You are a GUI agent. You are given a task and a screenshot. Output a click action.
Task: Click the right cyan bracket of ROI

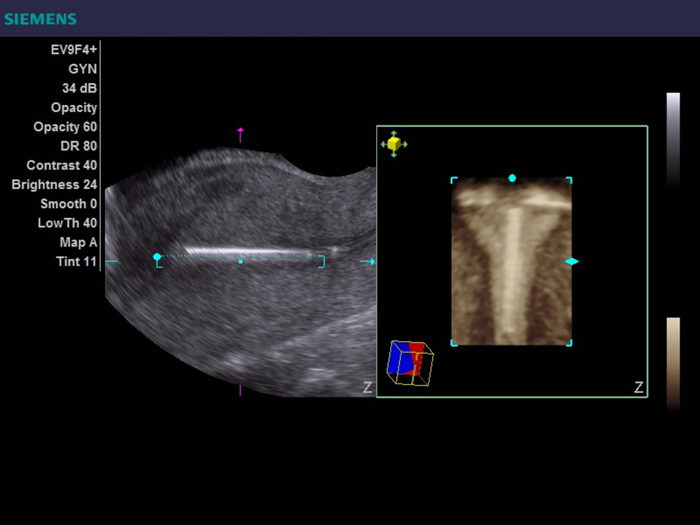[321, 262]
